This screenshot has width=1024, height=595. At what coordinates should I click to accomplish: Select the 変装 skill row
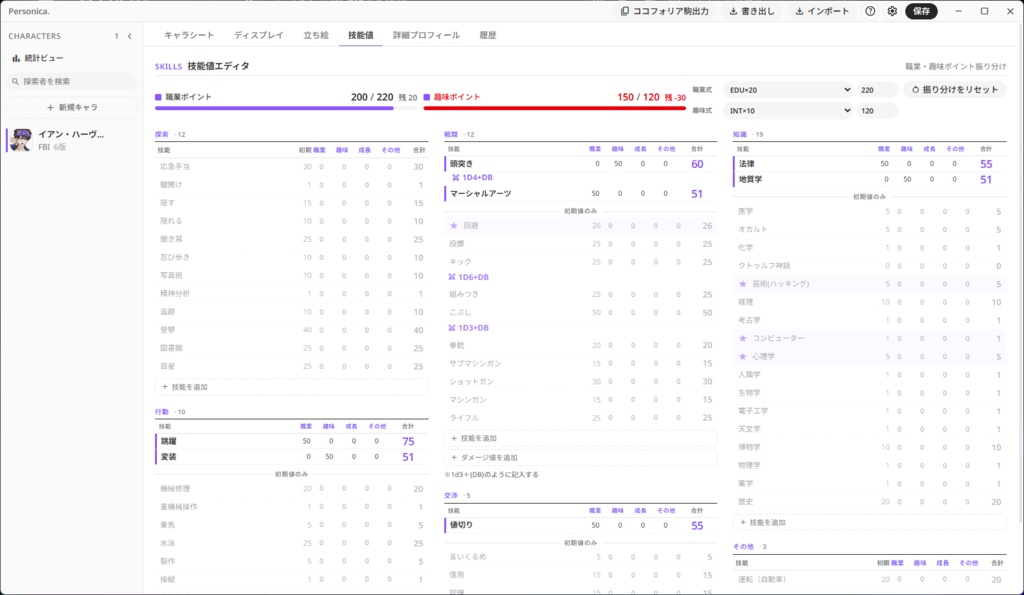[x=291, y=457]
